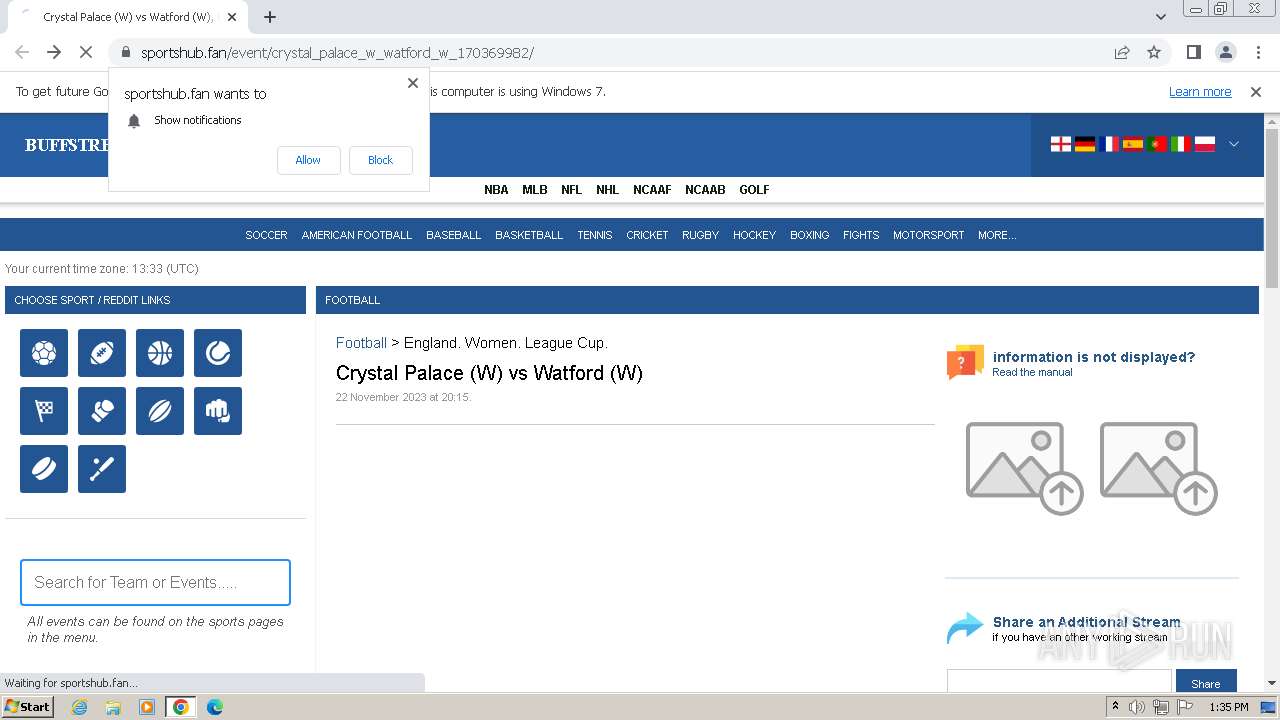This screenshot has width=1280, height=720.
Task: Open the Learn more link
Action: coord(1200,92)
